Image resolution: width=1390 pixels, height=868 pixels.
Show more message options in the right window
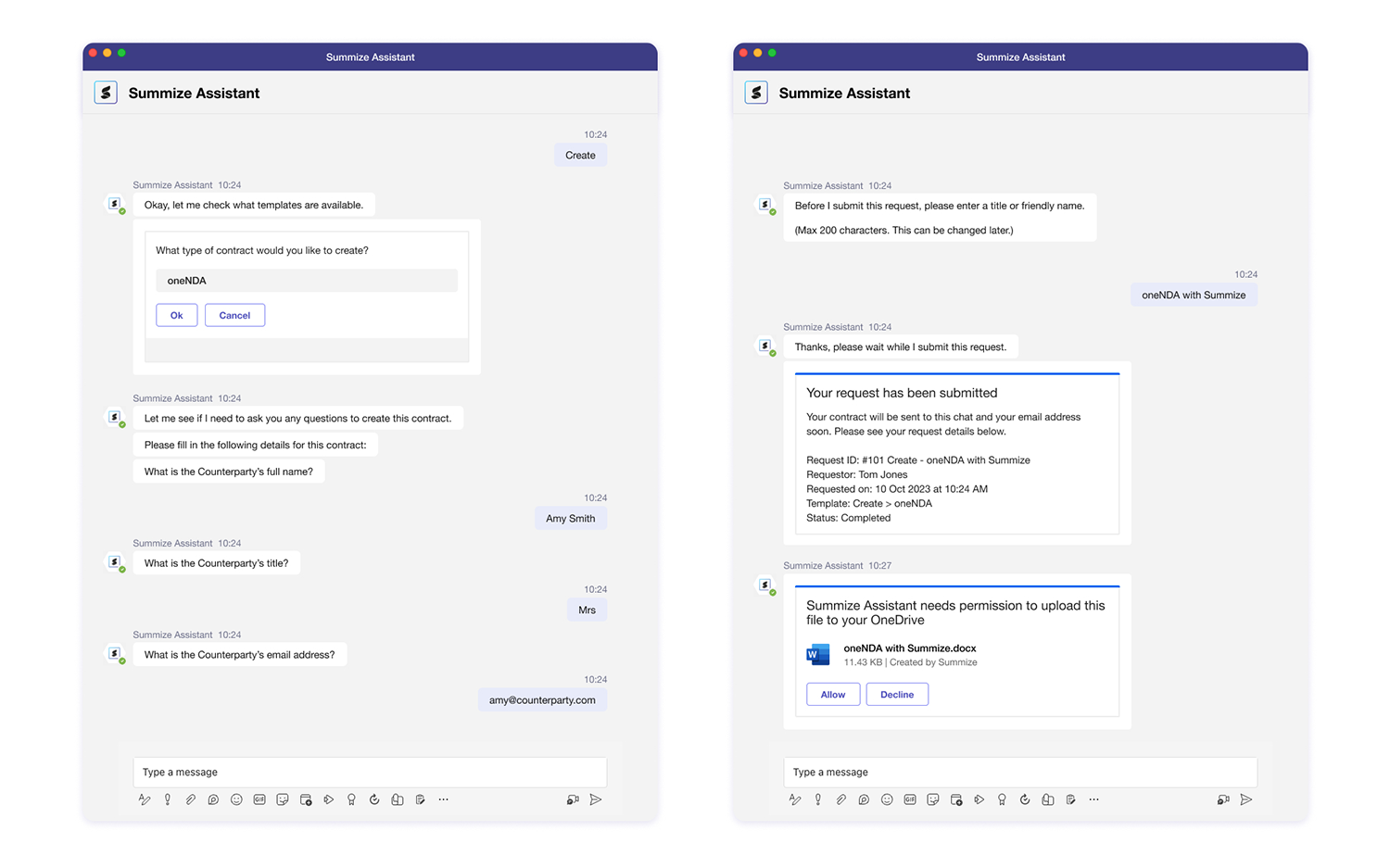[x=1094, y=799]
